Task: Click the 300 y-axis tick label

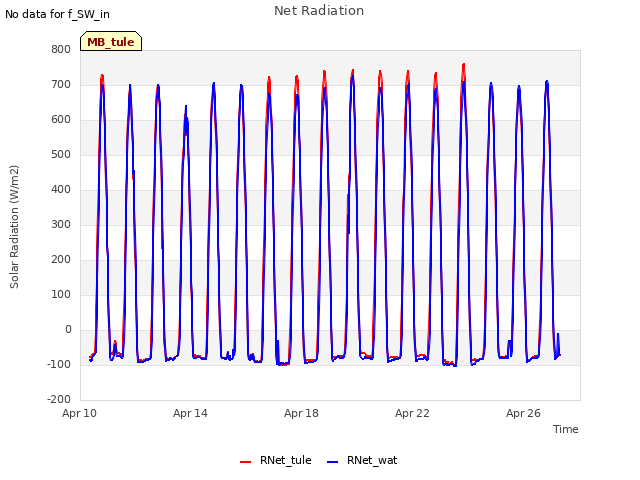Action: tap(61, 224)
